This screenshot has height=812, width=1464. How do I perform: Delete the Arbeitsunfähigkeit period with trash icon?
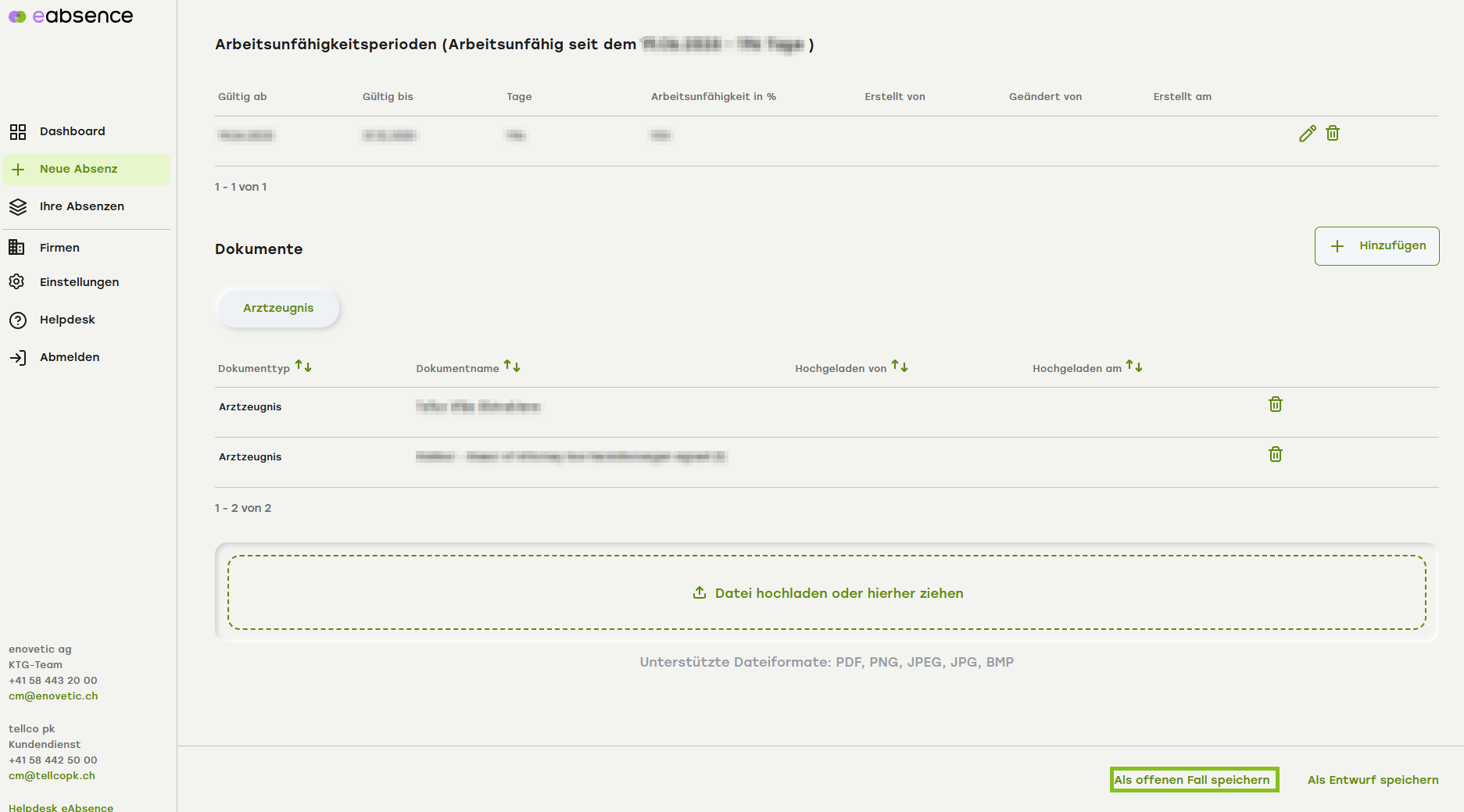pos(1333,134)
